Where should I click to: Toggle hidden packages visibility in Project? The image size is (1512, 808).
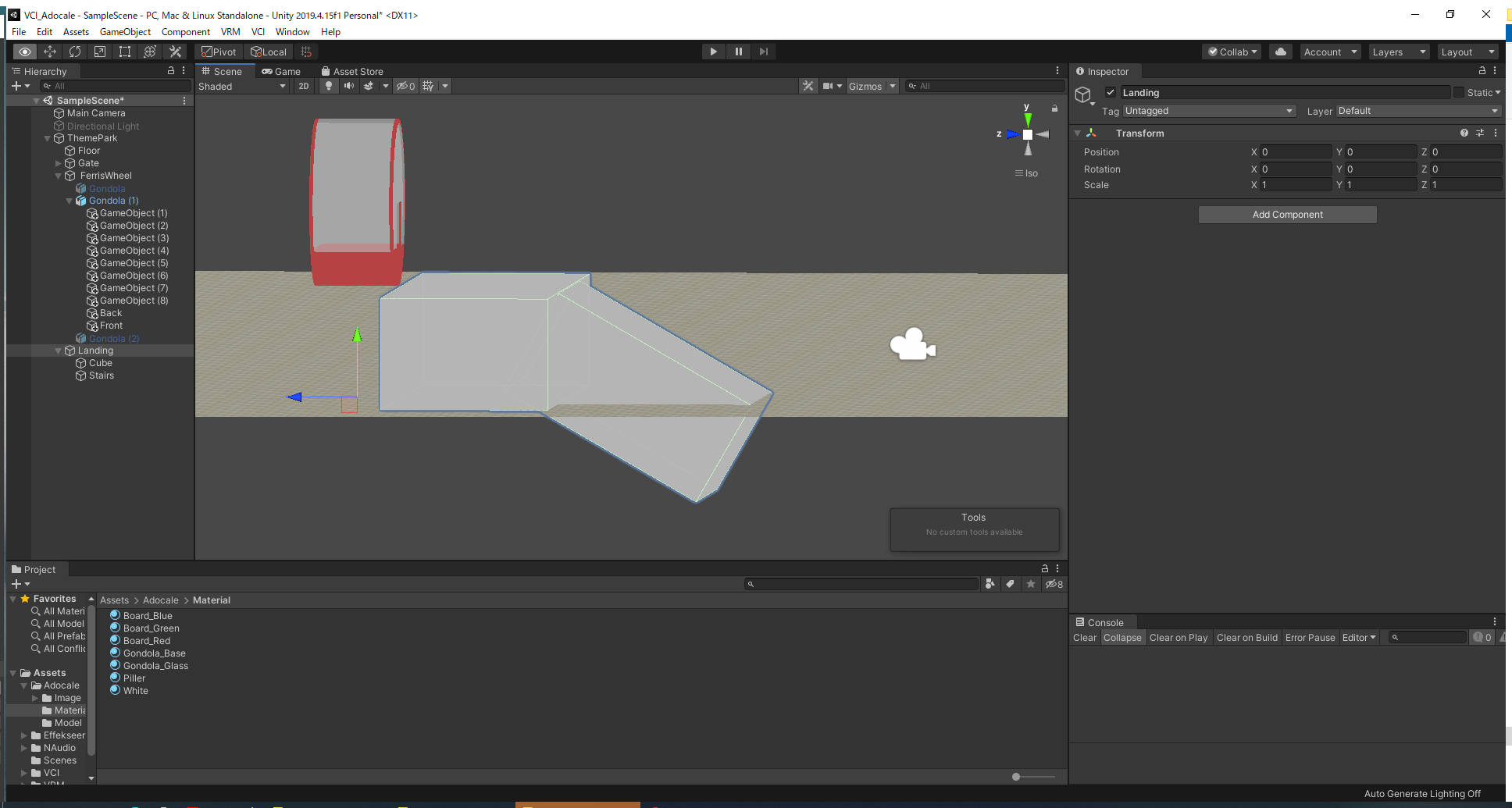tap(1054, 584)
